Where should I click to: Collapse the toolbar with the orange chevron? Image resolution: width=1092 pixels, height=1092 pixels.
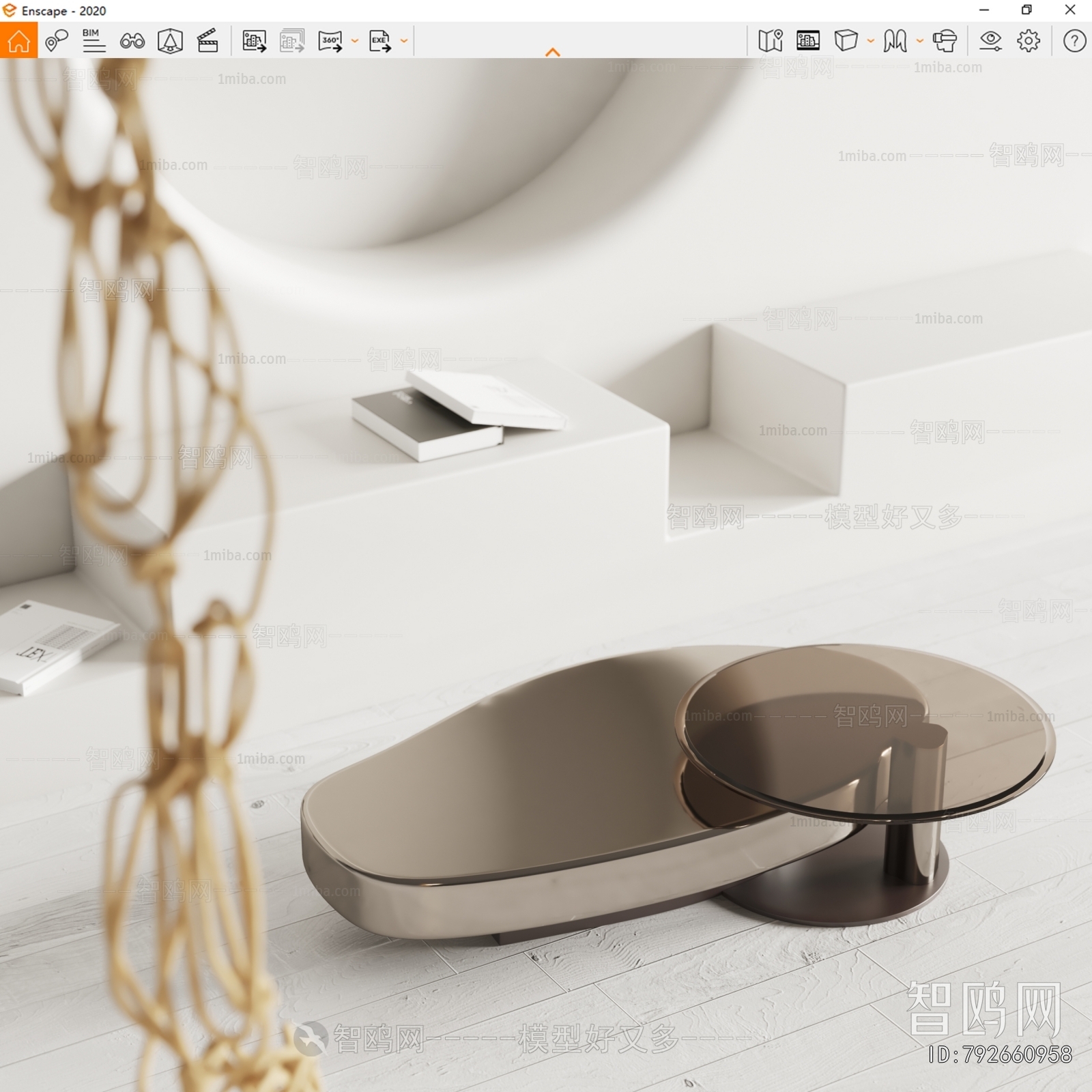553,52
